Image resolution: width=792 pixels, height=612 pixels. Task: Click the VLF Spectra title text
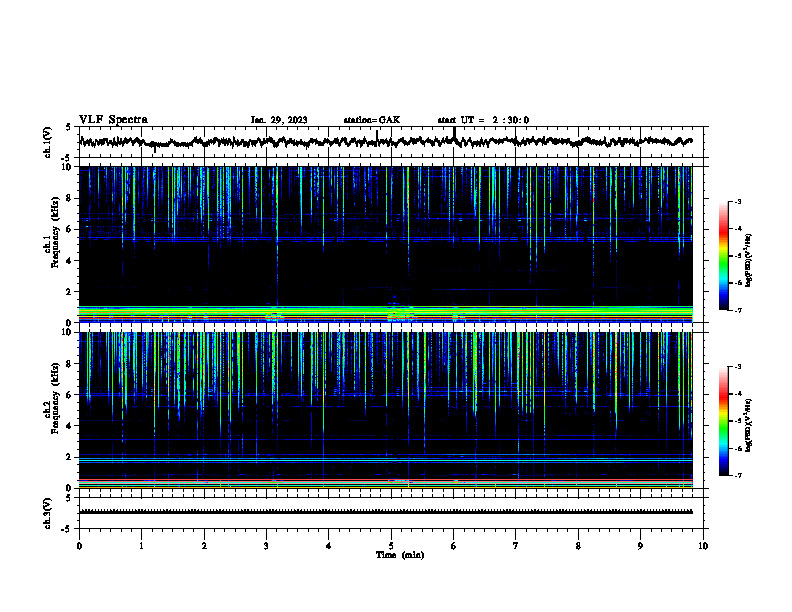click(x=113, y=120)
